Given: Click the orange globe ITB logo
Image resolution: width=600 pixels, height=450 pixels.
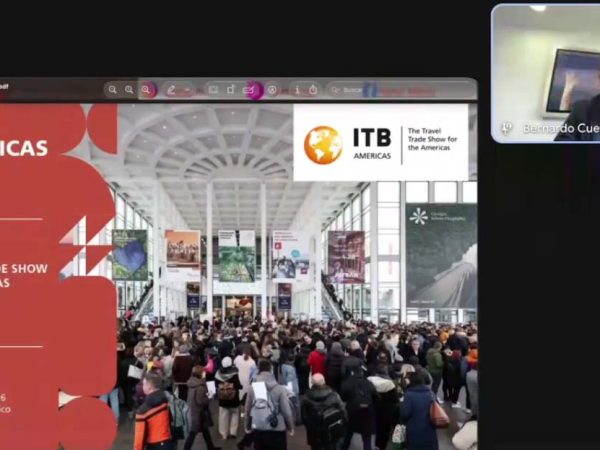Looking at the screenshot, I should point(323,144).
